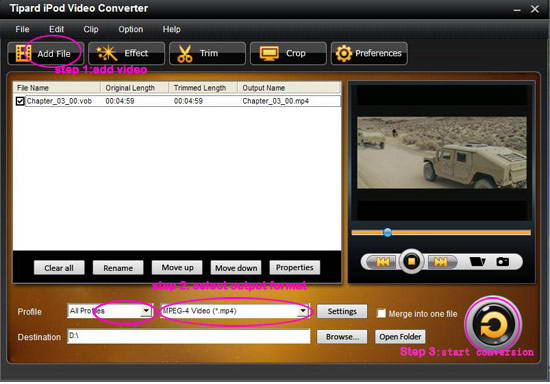
Task: Click the output name Chapter_03_00.mp4
Action: 276,101
